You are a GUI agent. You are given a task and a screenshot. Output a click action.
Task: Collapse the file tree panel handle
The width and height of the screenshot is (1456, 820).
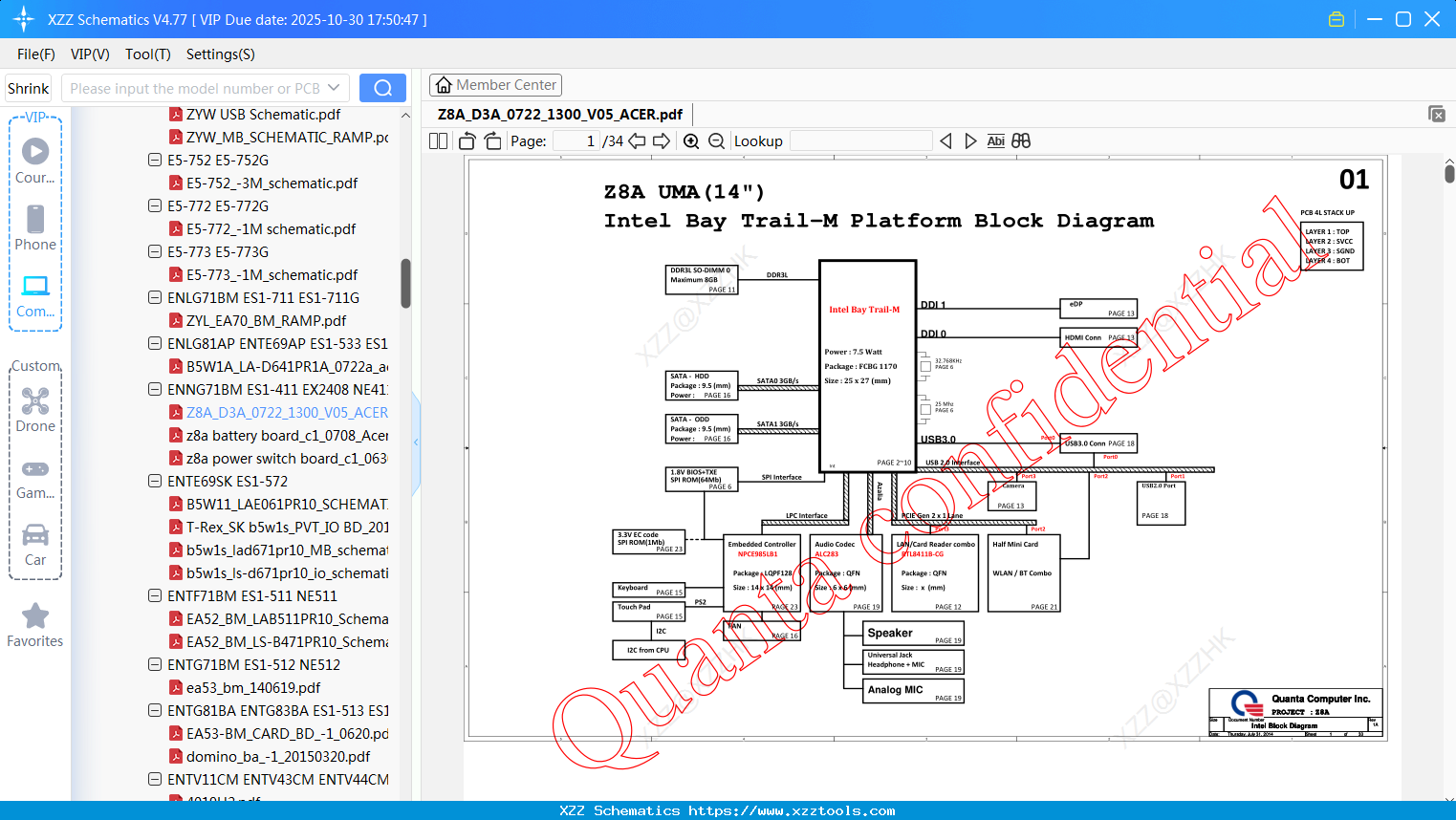pos(416,442)
